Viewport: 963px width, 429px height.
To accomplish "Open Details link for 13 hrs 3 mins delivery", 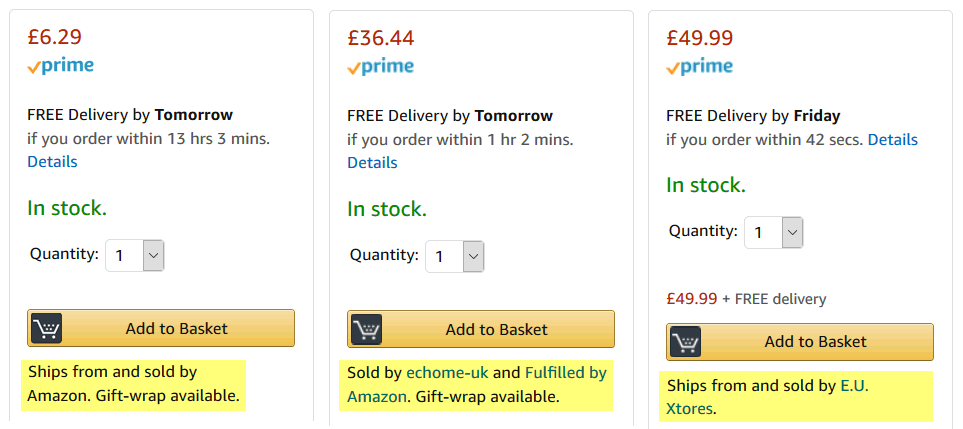I will [52, 162].
